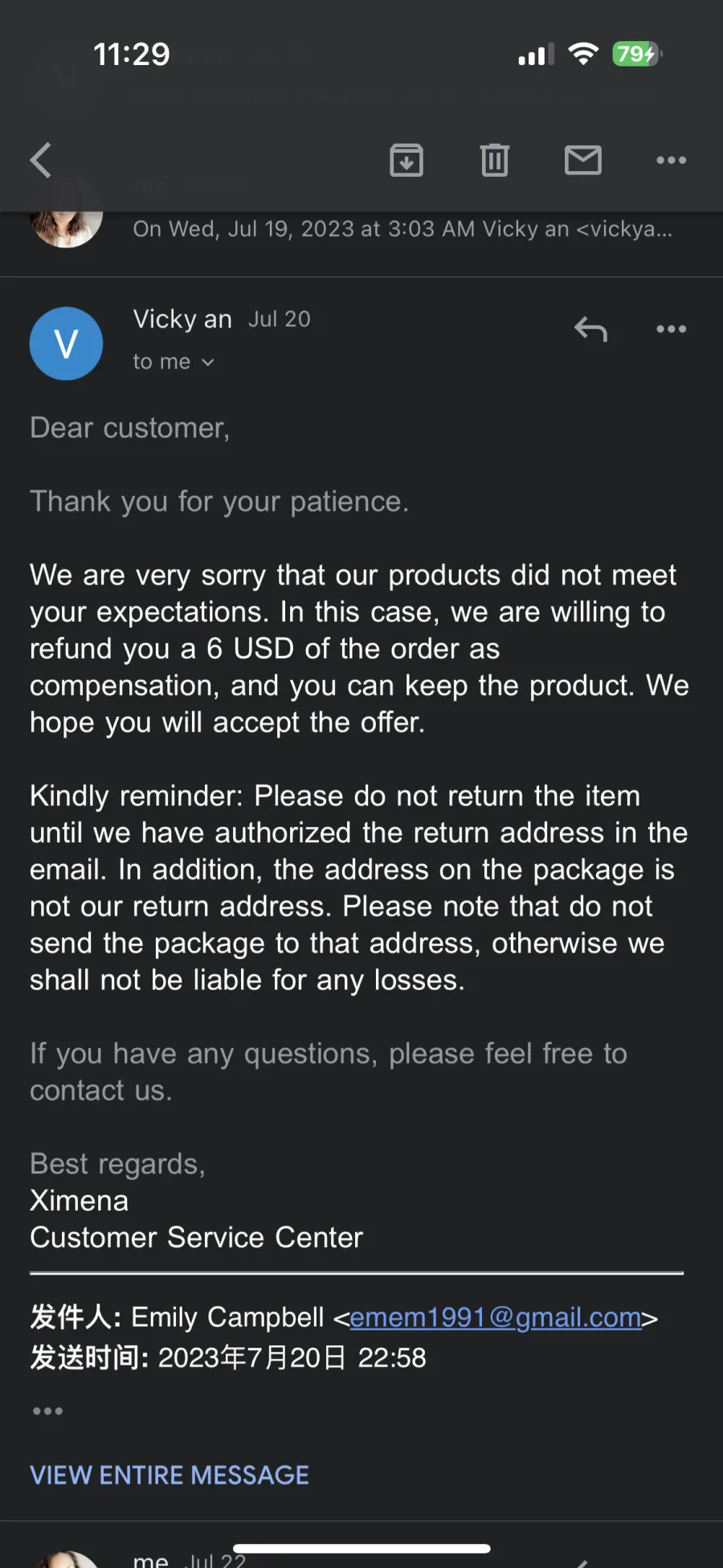Open the top toolbar more options menu
The image size is (723, 1568).
tap(672, 160)
